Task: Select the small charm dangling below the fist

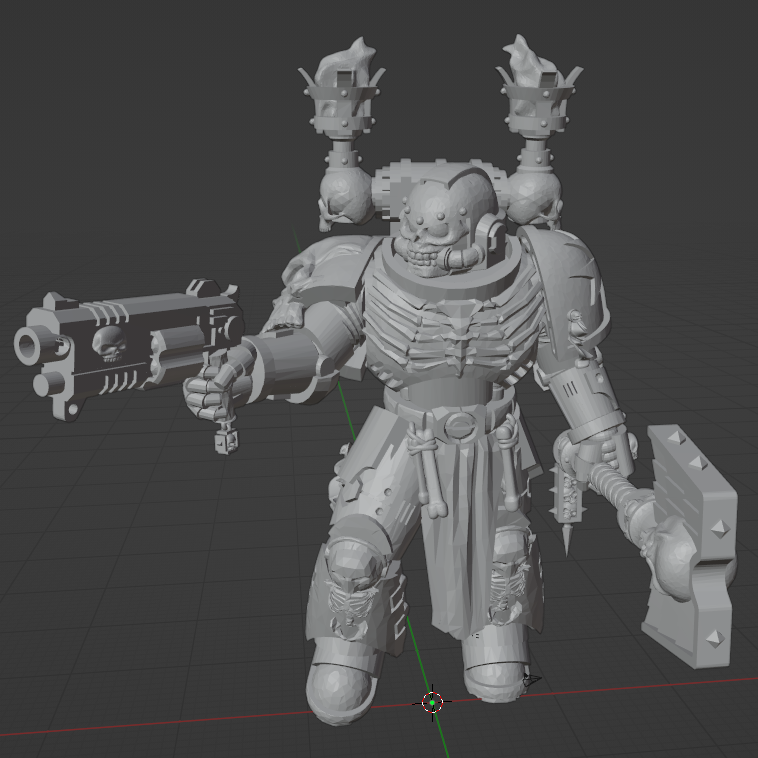Action: (x=226, y=438)
